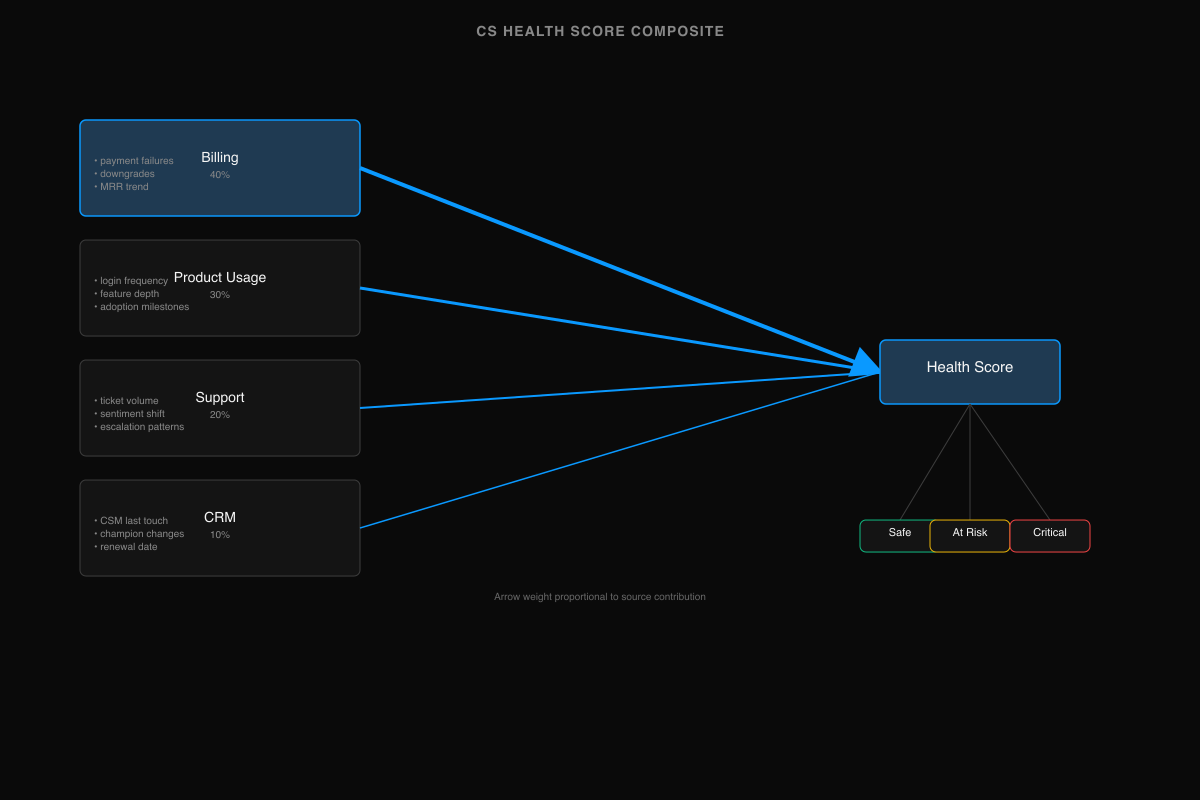Click the 'champion changes' bullet text

(140, 534)
